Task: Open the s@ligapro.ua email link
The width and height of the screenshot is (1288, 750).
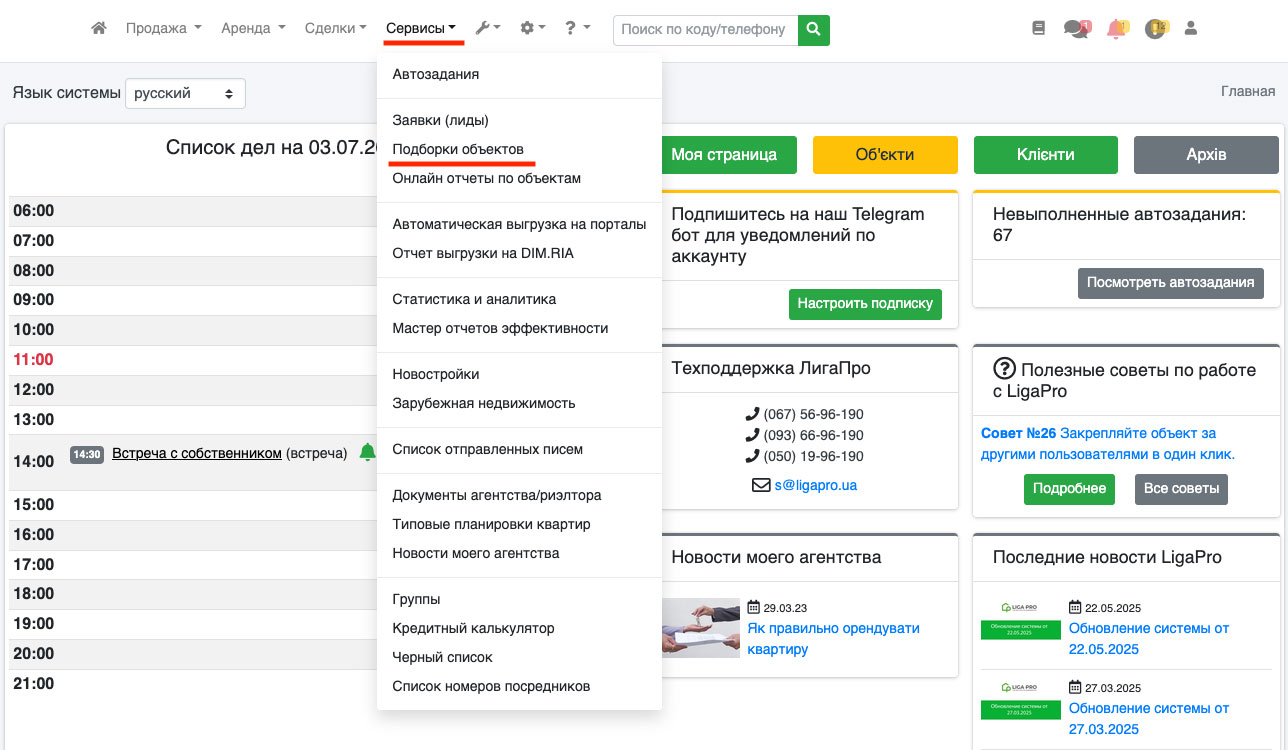Action: (815, 485)
